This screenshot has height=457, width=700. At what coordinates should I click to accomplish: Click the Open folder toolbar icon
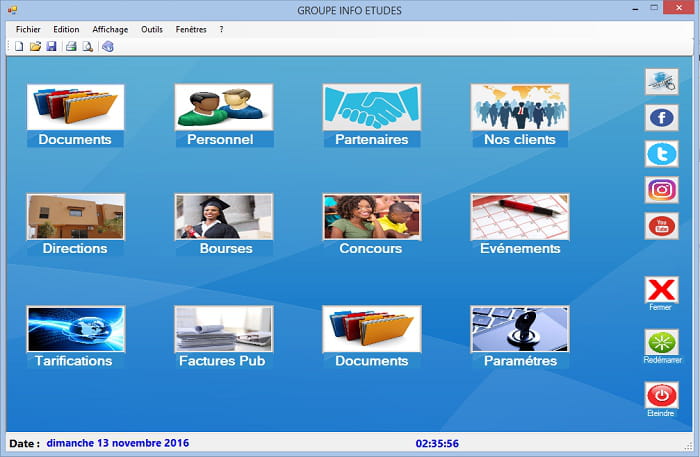pos(35,46)
